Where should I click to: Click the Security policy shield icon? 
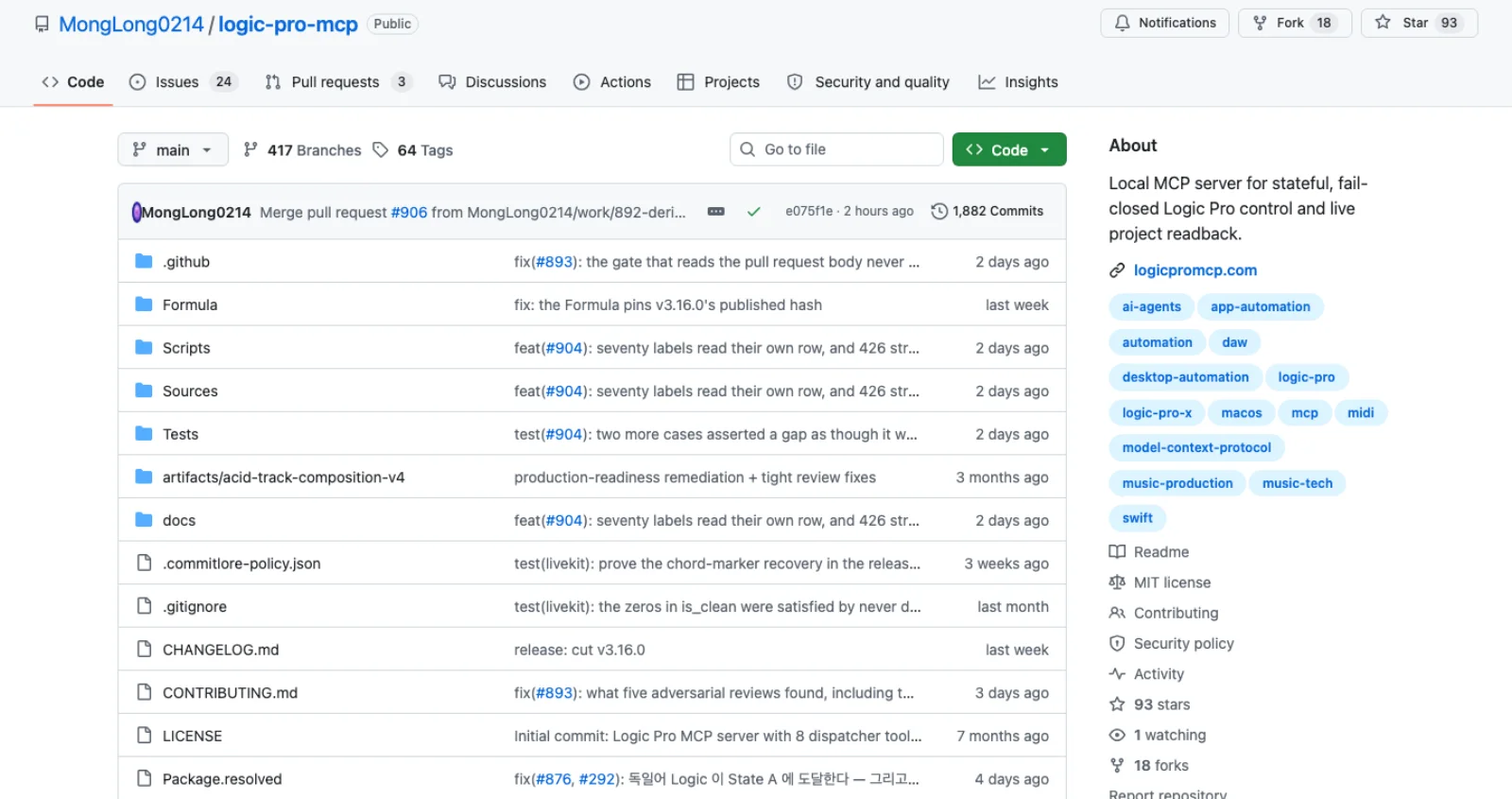tap(1117, 644)
